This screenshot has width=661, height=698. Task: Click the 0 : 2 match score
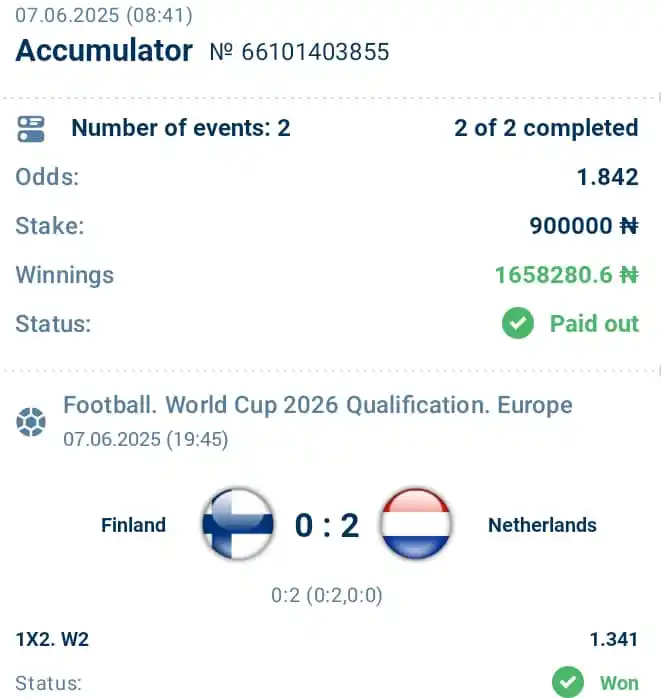pyautogui.click(x=327, y=525)
